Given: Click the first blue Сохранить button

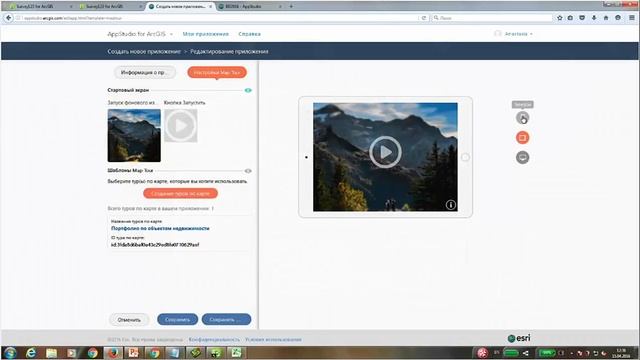Looking at the screenshot, I should 178,320.
